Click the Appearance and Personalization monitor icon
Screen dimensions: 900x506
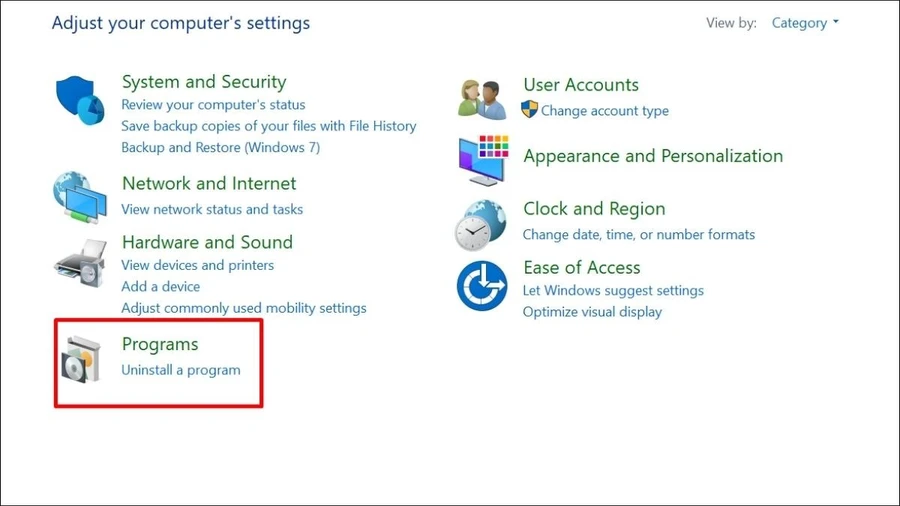pyautogui.click(x=483, y=161)
